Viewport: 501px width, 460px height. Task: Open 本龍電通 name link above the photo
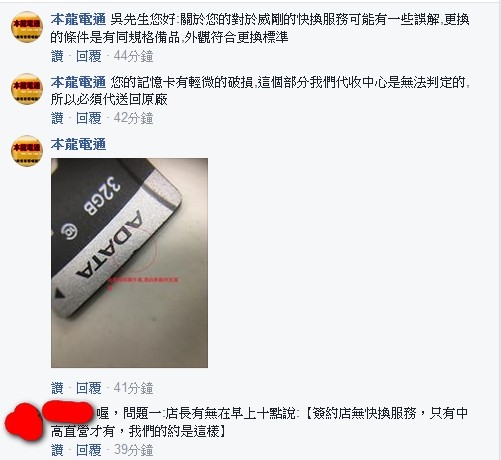coord(78,144)
